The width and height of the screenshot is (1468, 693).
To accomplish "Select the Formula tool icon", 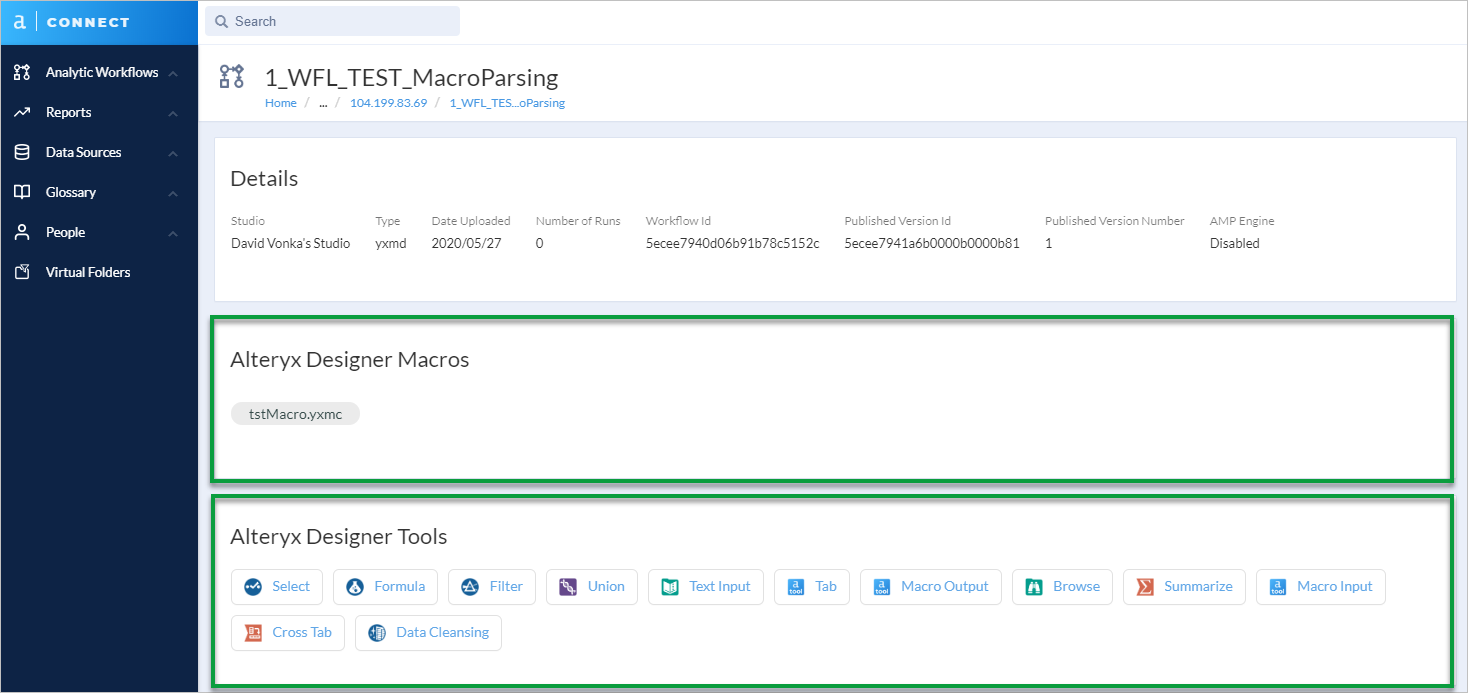I will [x=358, y=587].
